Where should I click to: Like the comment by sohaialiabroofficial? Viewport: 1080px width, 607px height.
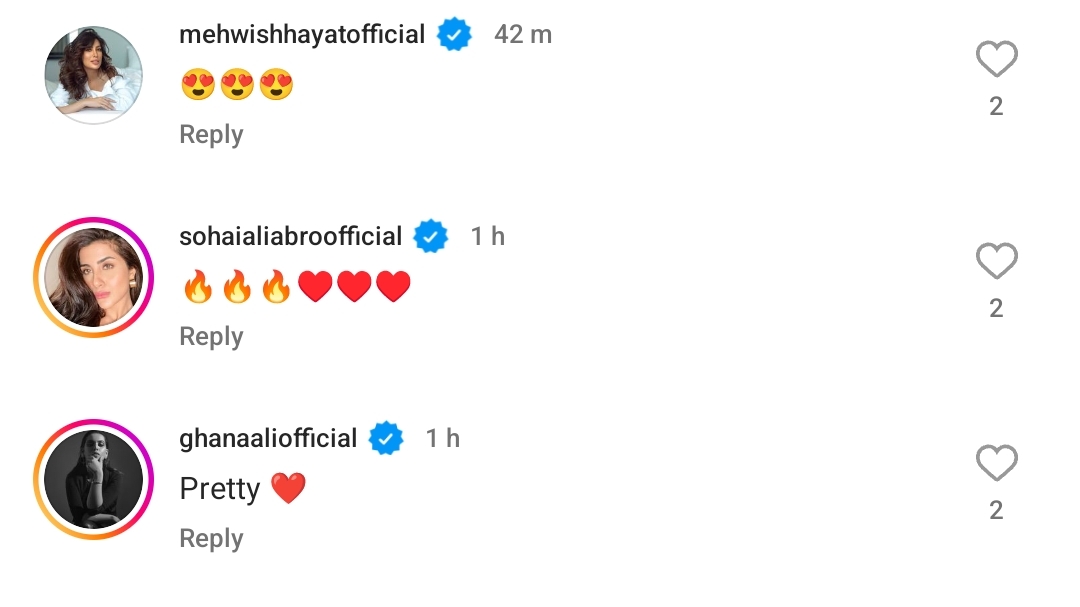(996, 263)
